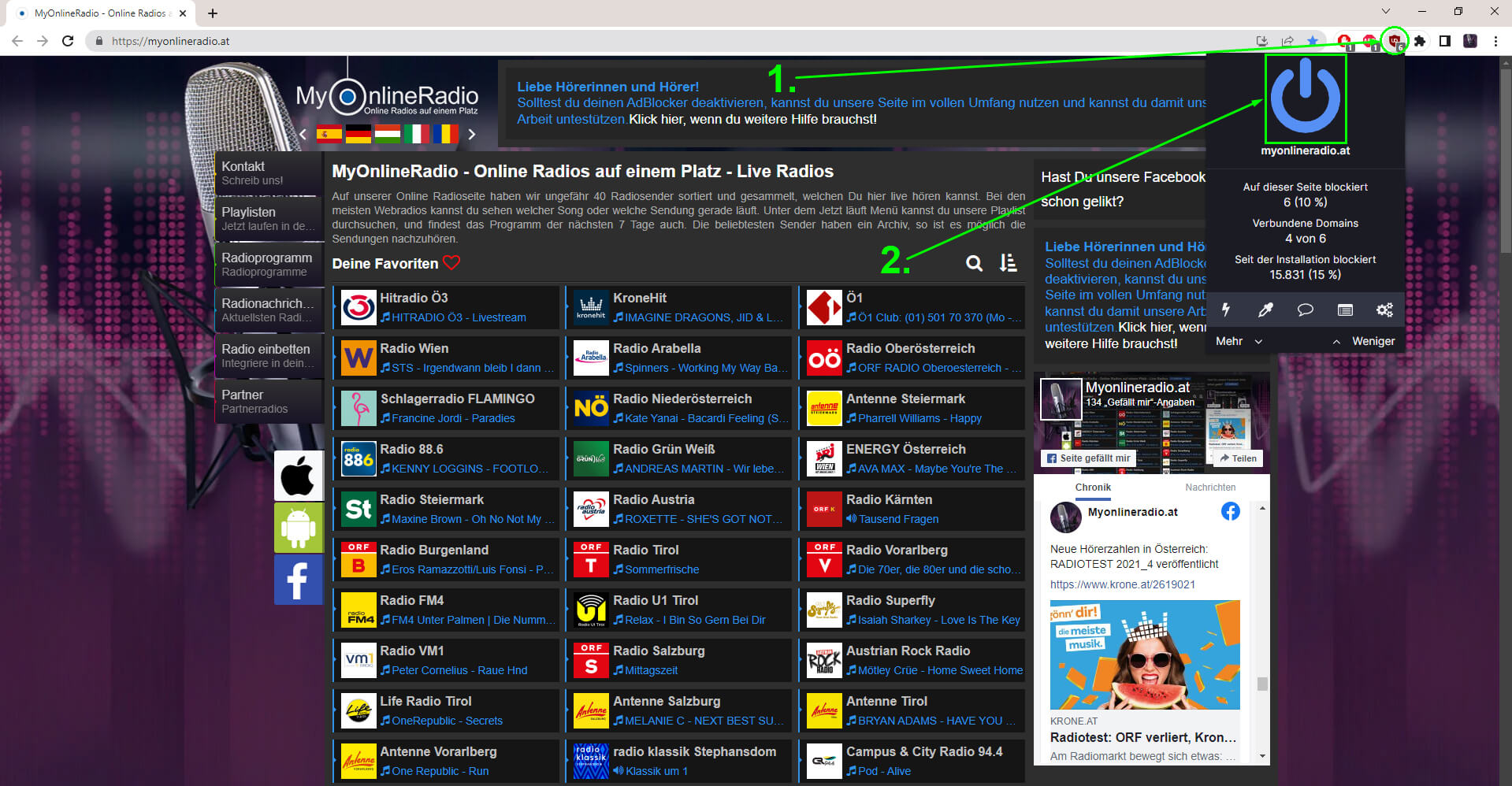Click the watermelon Krone article thumbnail

(1144, 655)
